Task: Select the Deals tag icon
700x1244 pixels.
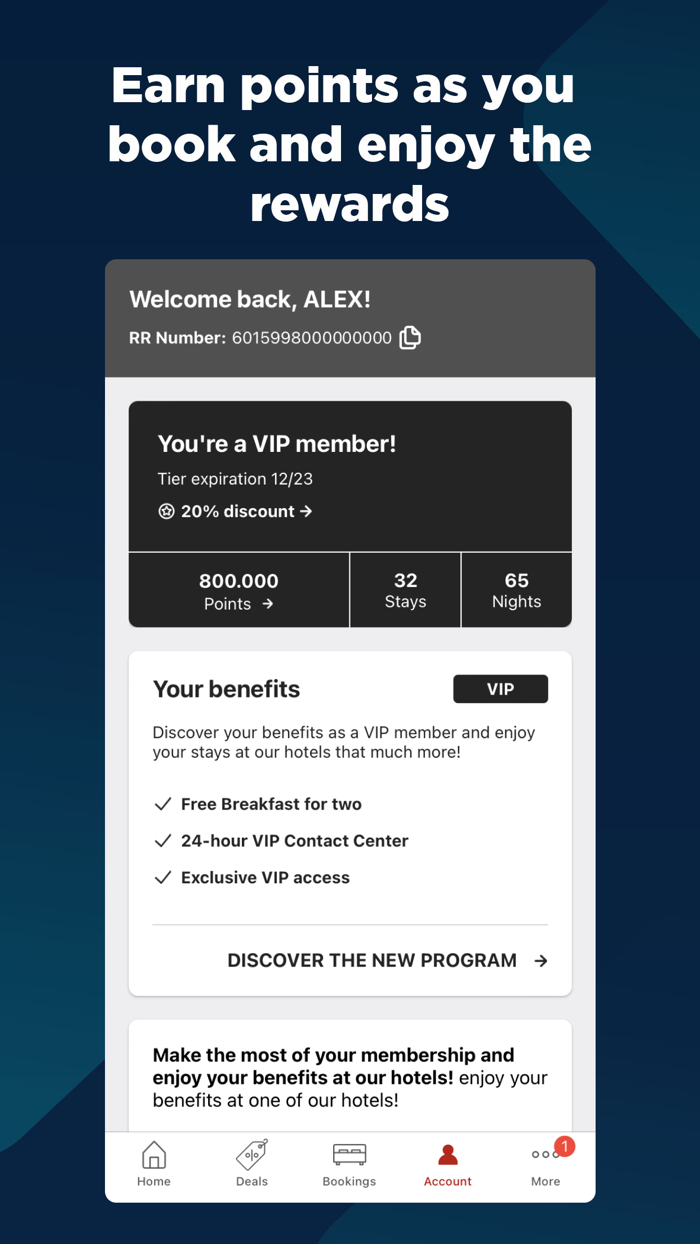Action: pos(251,1156)
